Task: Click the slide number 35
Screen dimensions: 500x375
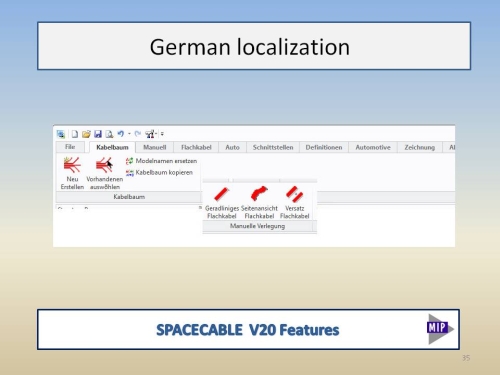Action: 466,358
